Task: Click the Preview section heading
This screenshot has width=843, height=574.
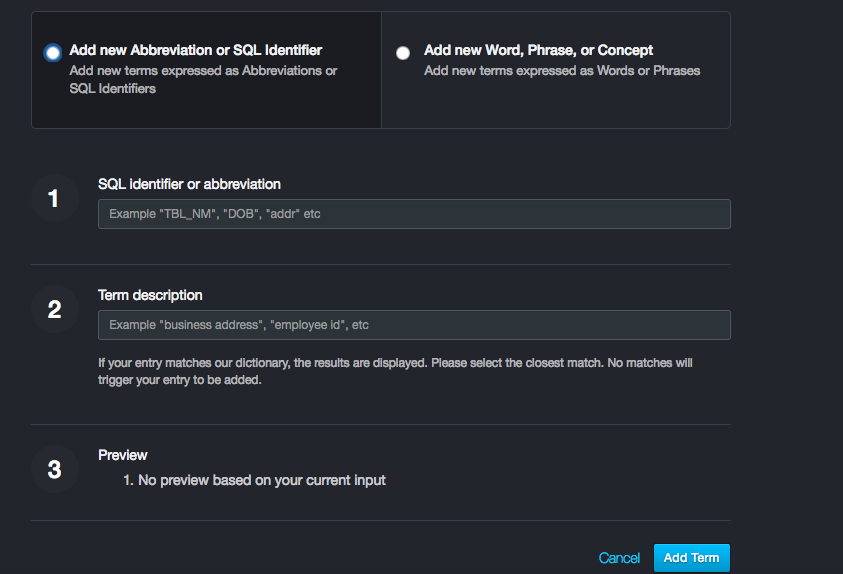Action: [123, 455]
